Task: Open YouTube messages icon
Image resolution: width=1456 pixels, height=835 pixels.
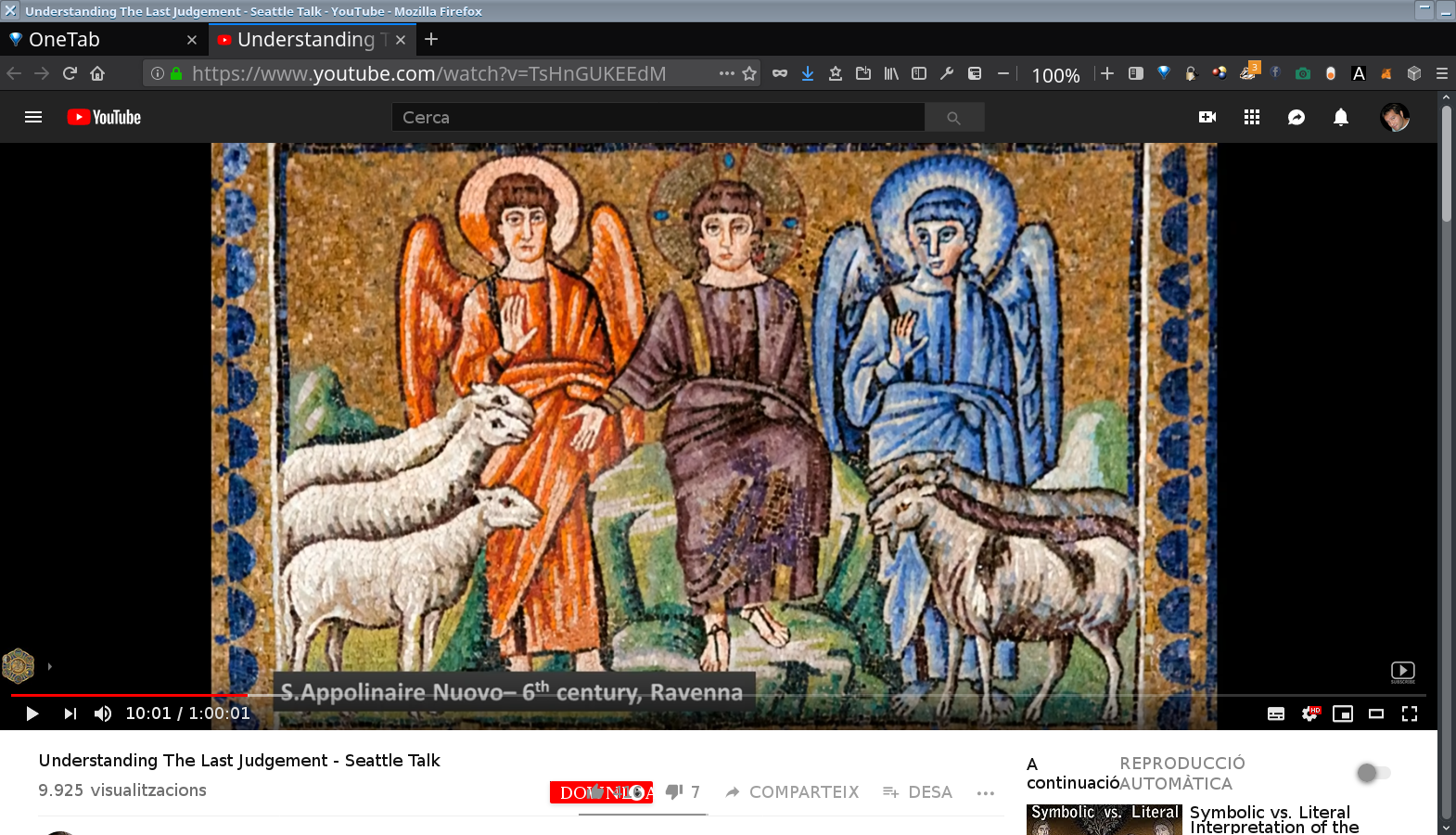Action: (1296, 117)
